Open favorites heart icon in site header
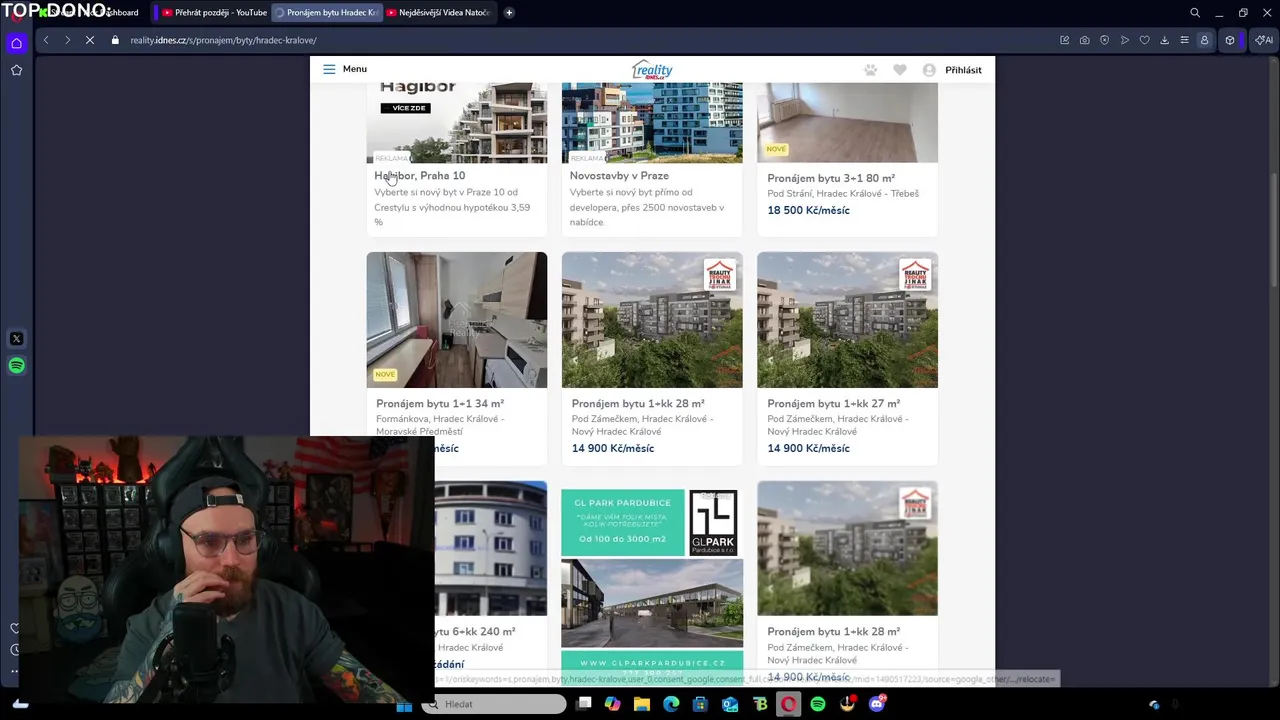 pyautogui.click(x=900, y=70)
